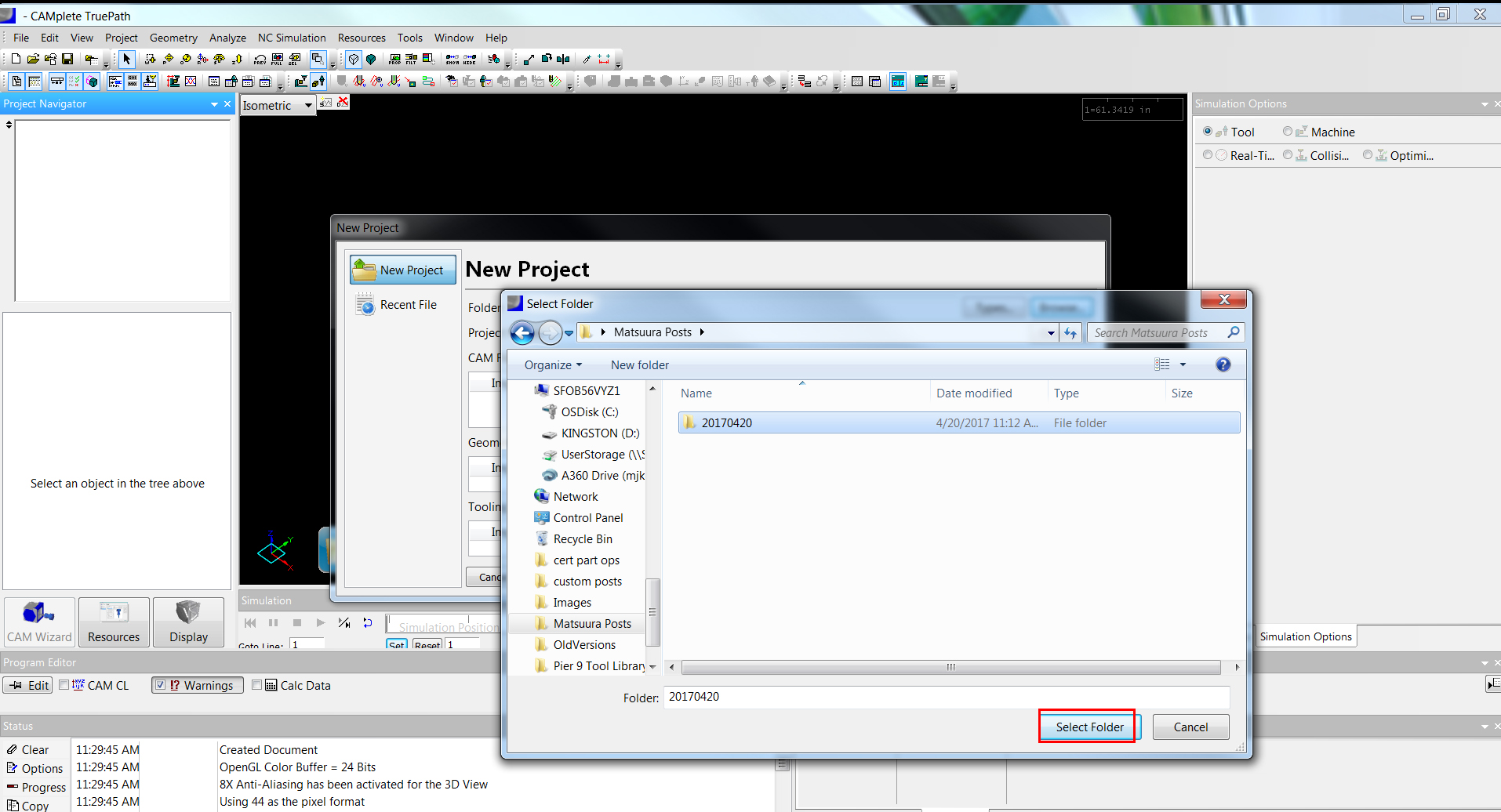The width and height of the screenshot is (1501, 812).
Task: Click the Open file icon in toolbar
Action: point(33,59)
